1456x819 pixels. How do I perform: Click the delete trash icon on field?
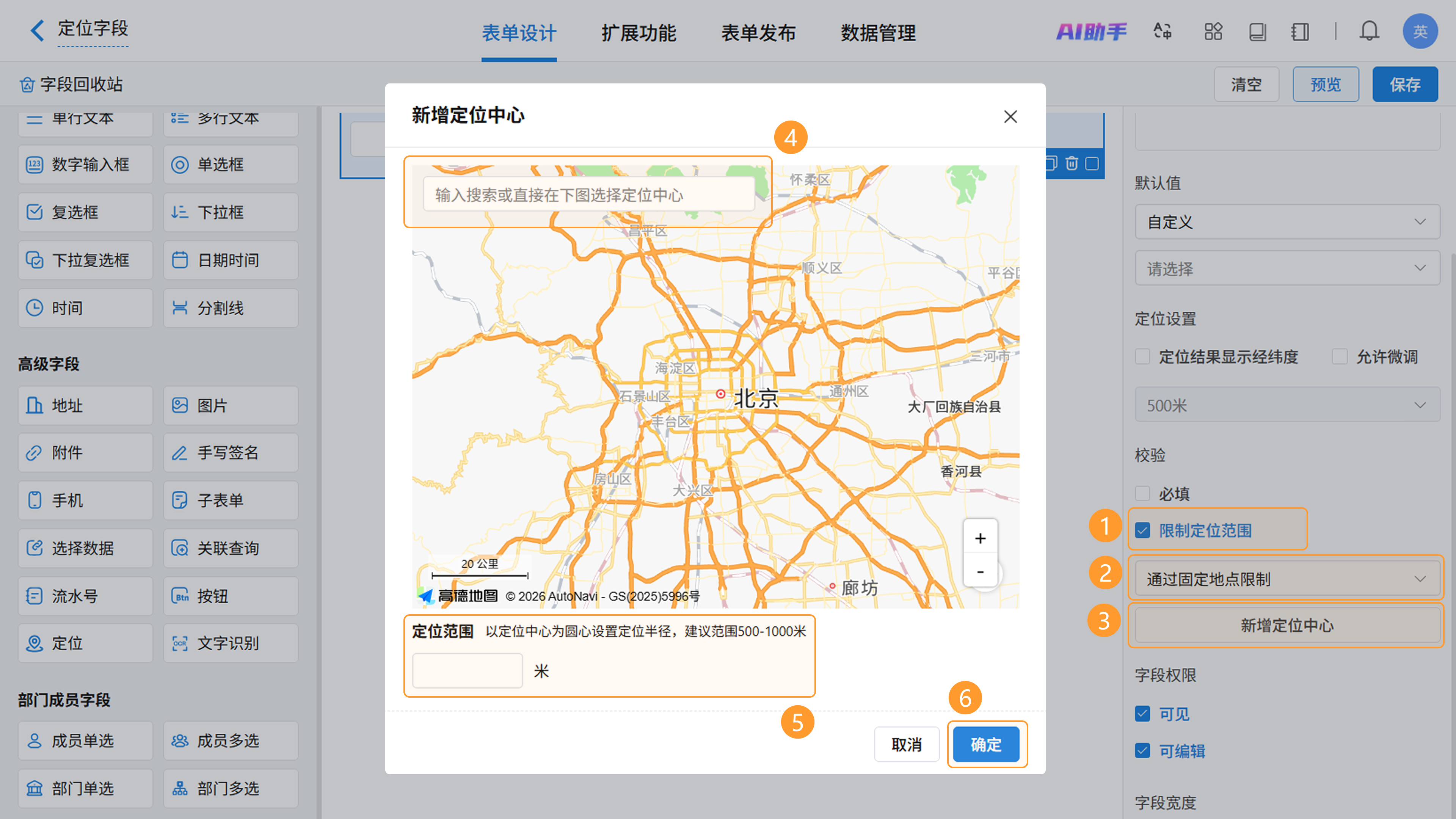click(1072, 163)
